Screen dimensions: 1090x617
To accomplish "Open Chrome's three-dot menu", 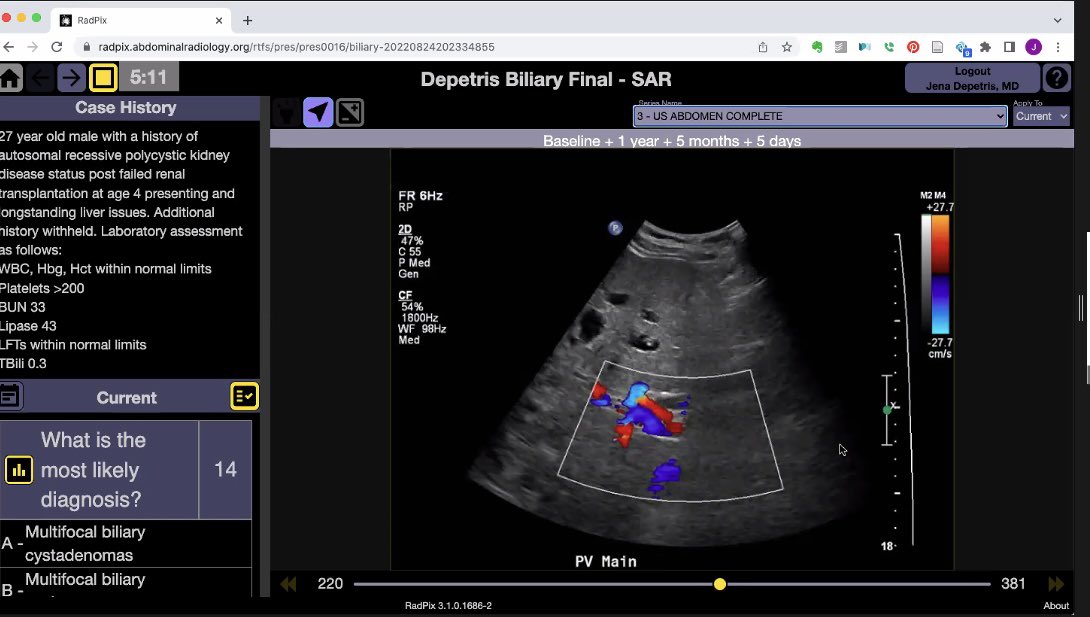I will tap(1058, 47).
